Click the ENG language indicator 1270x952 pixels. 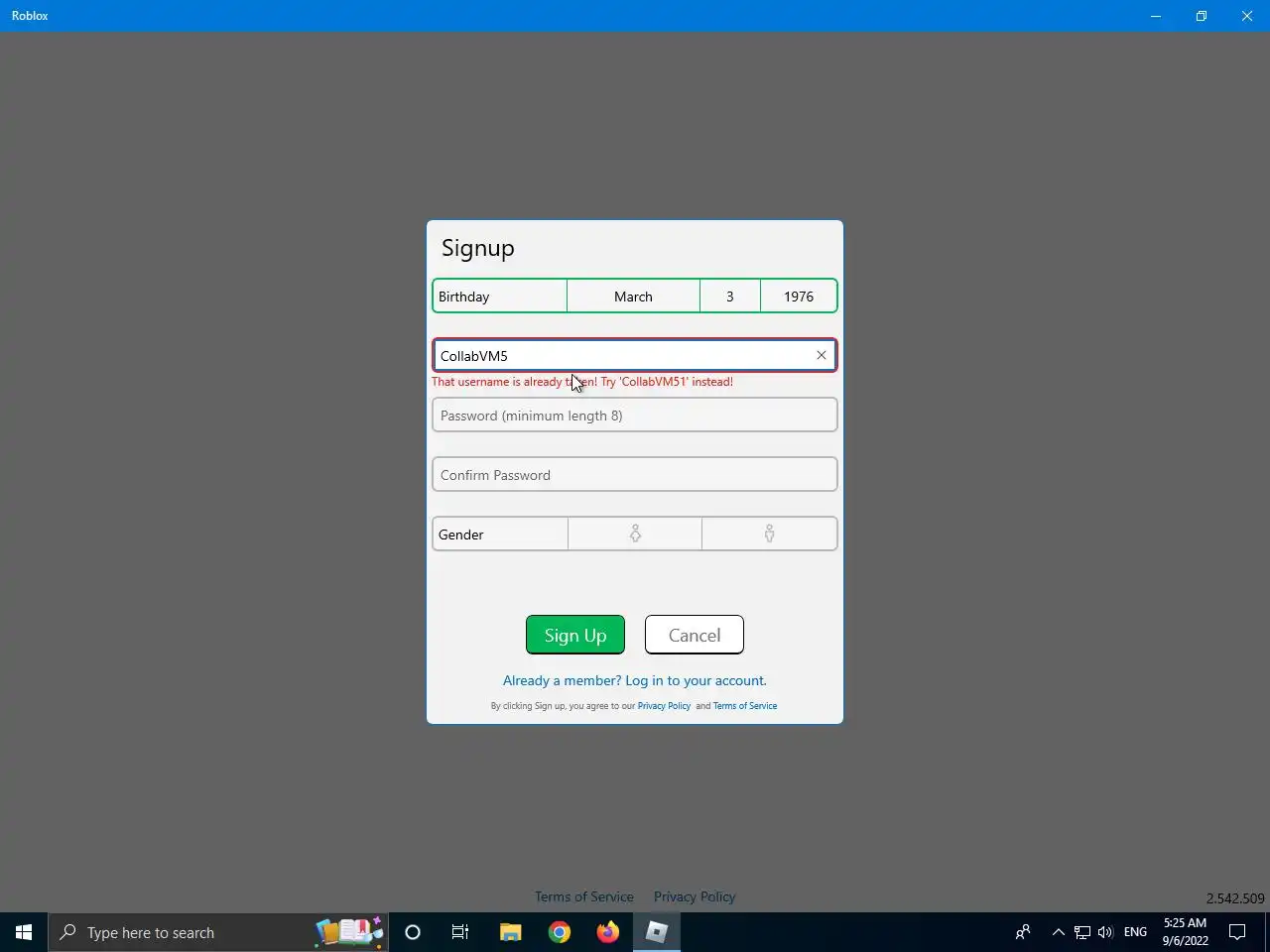coord(1135,932)
